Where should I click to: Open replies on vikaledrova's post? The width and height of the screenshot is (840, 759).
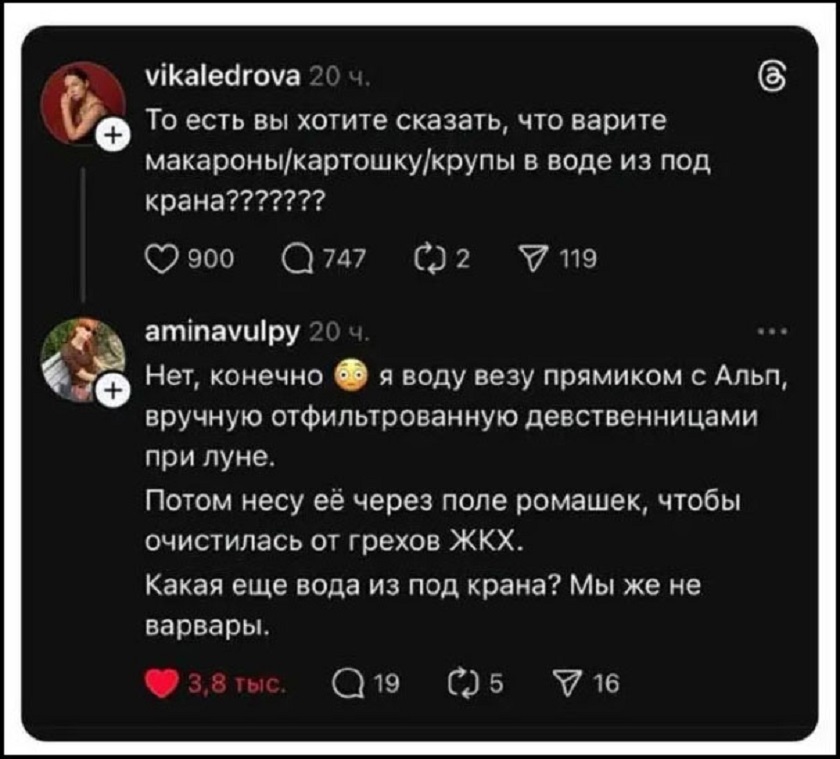pos(298,260)
